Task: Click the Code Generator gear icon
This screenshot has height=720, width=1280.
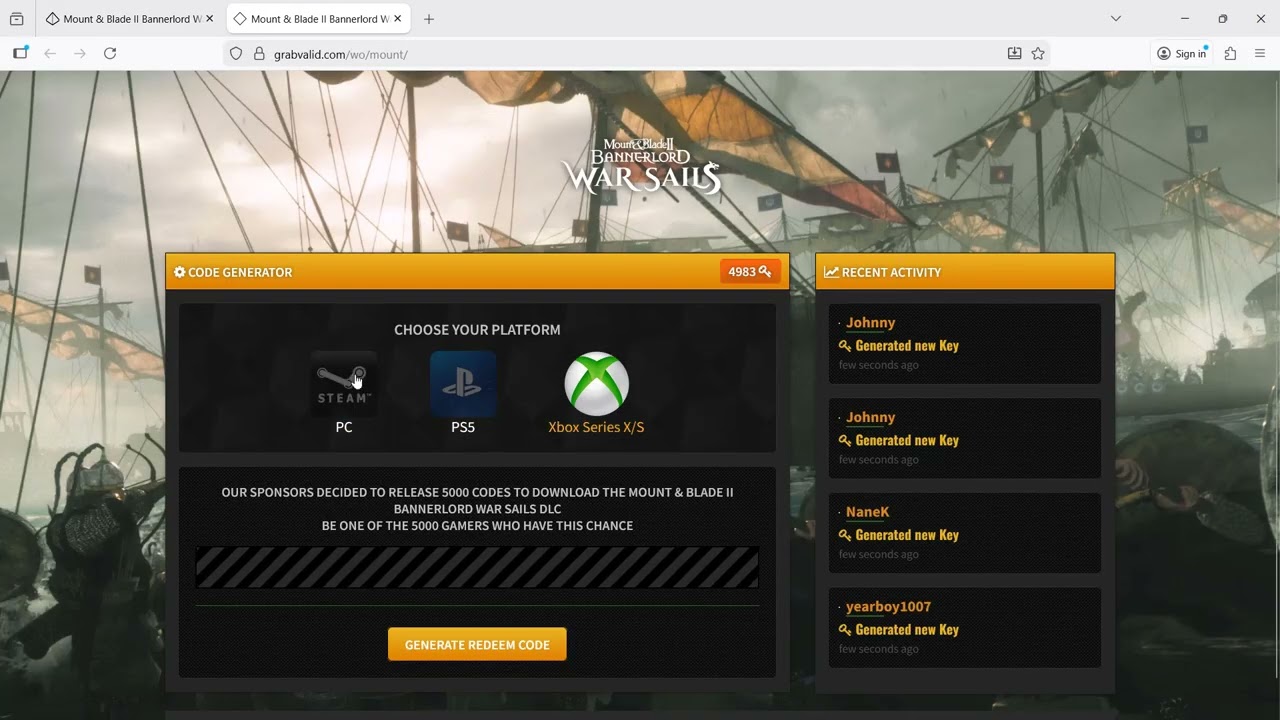Action: tap(180, 272)
